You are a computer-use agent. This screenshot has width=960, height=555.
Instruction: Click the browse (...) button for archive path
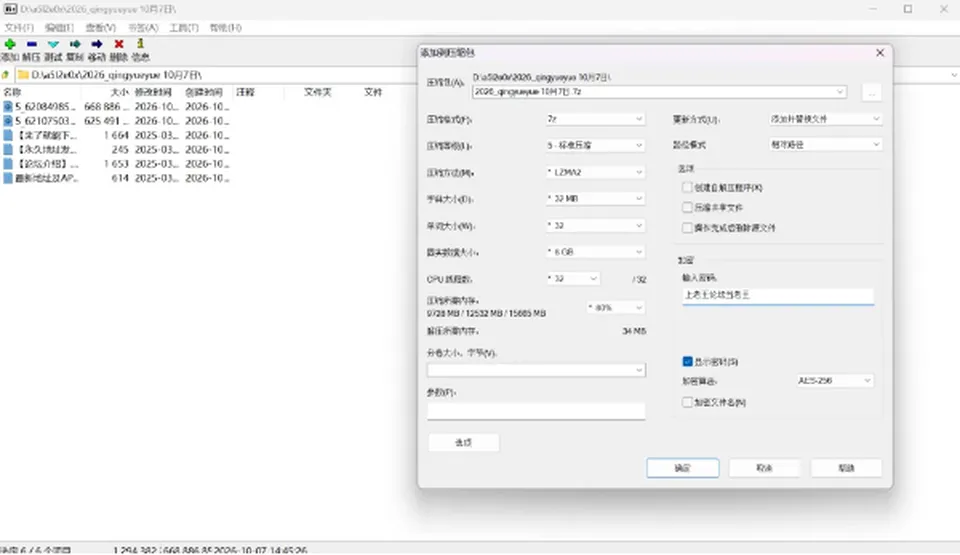[x=871, y=92]
